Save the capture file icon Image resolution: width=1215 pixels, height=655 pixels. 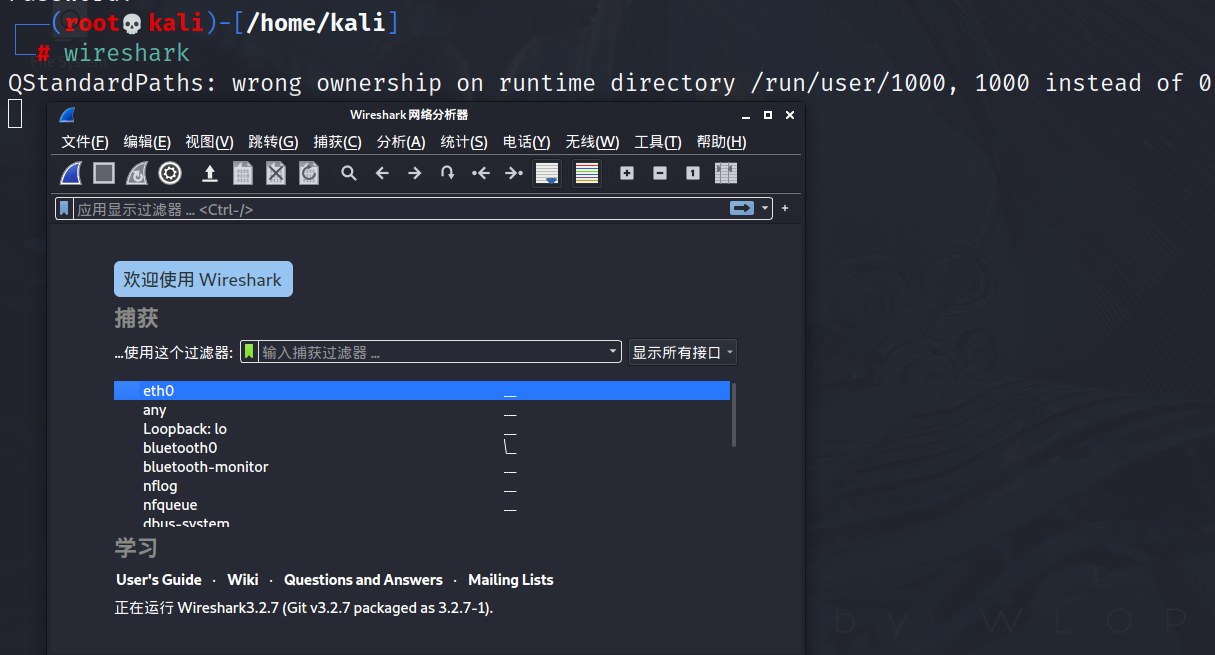pyautogui.click(x=243, y=174)
